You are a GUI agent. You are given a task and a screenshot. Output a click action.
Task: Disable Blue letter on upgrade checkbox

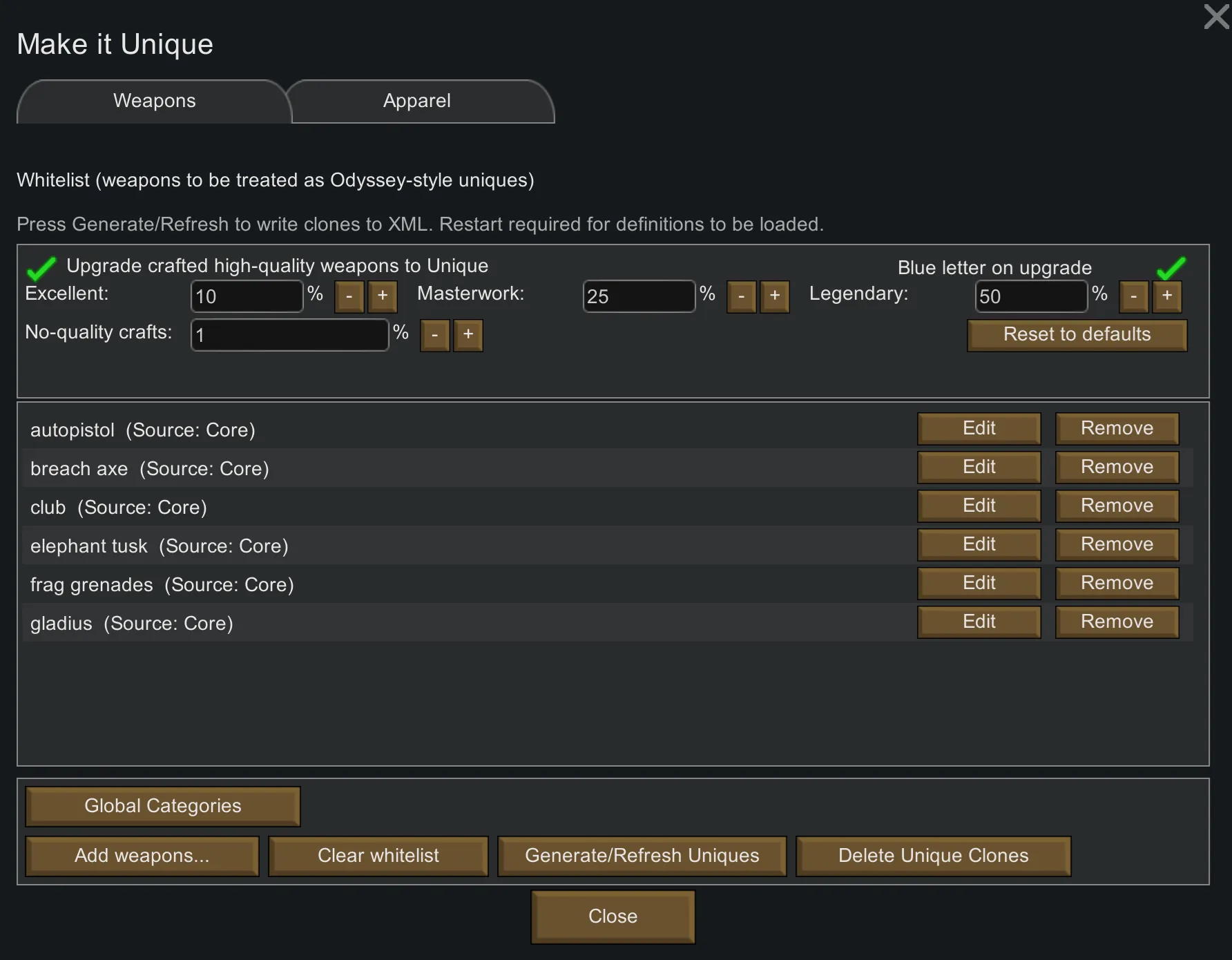1171,267
